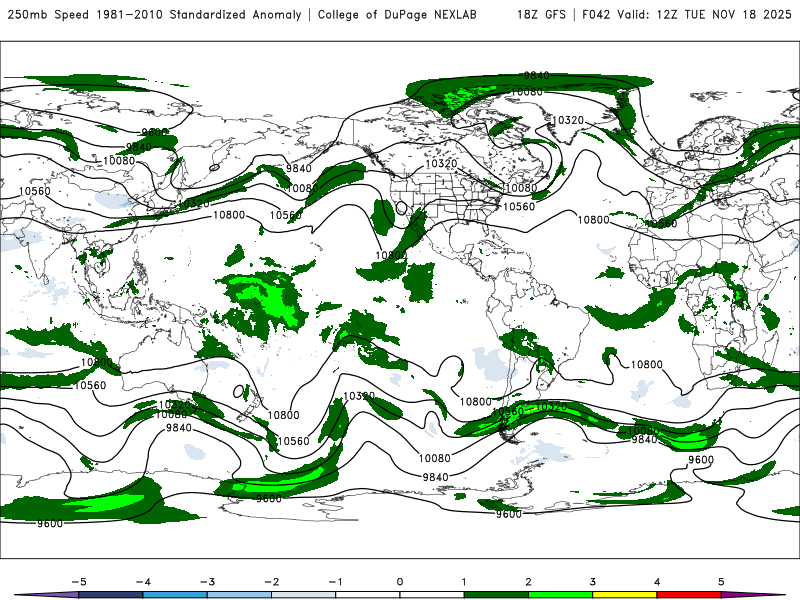The width and height of the screenshot is (800, 600).
Task: Select the dark green 1 to 2 colorbar segment
Action: [496, 595]
